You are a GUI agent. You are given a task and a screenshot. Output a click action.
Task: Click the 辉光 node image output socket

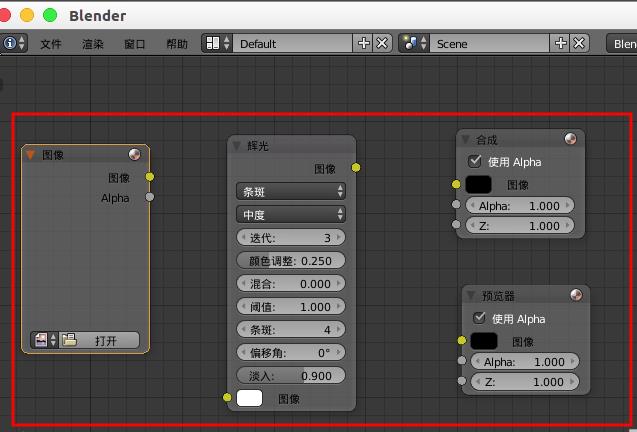coord(356,167)
